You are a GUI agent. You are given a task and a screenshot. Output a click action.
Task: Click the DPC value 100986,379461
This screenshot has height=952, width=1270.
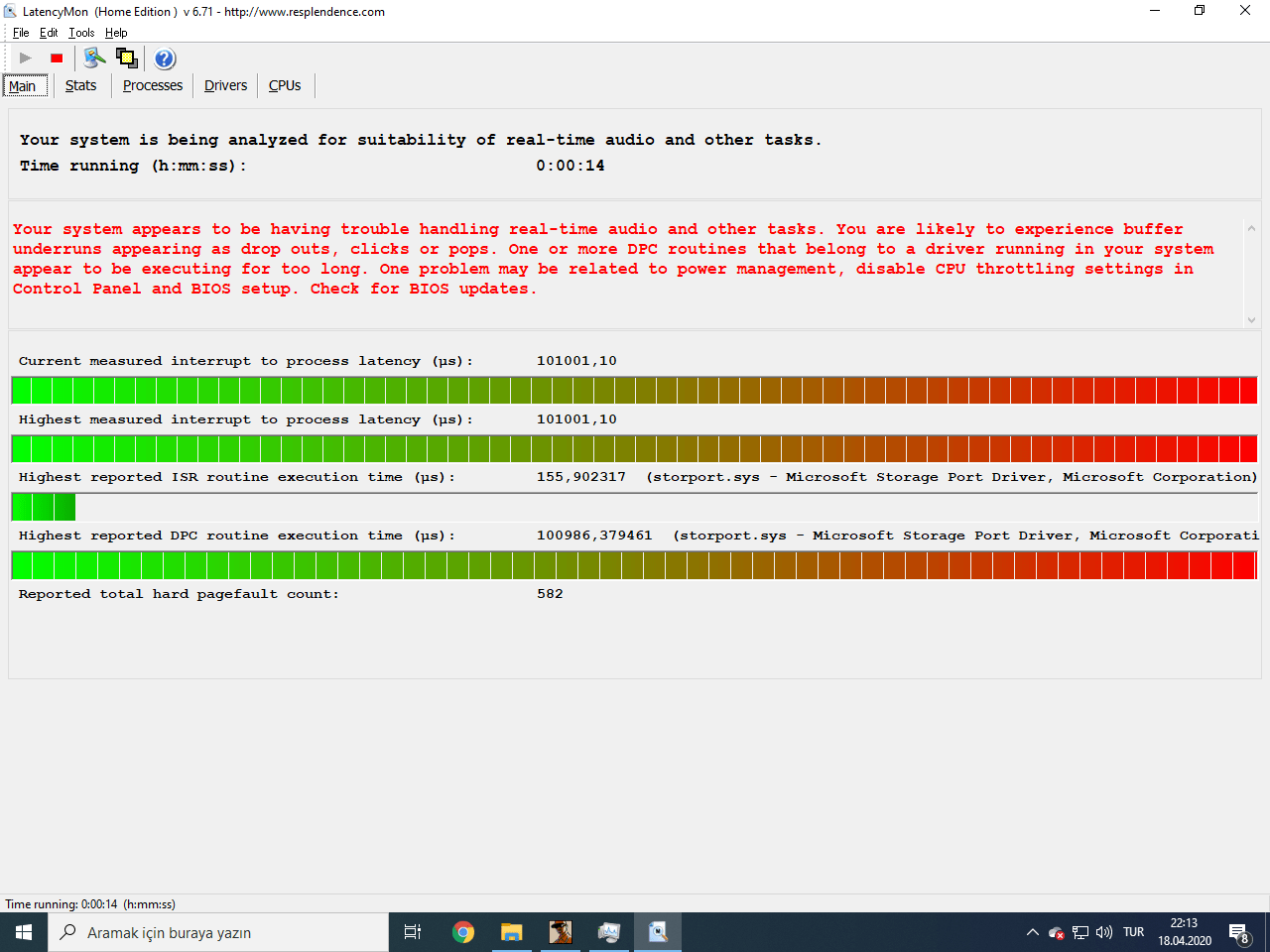coord(594,535)
